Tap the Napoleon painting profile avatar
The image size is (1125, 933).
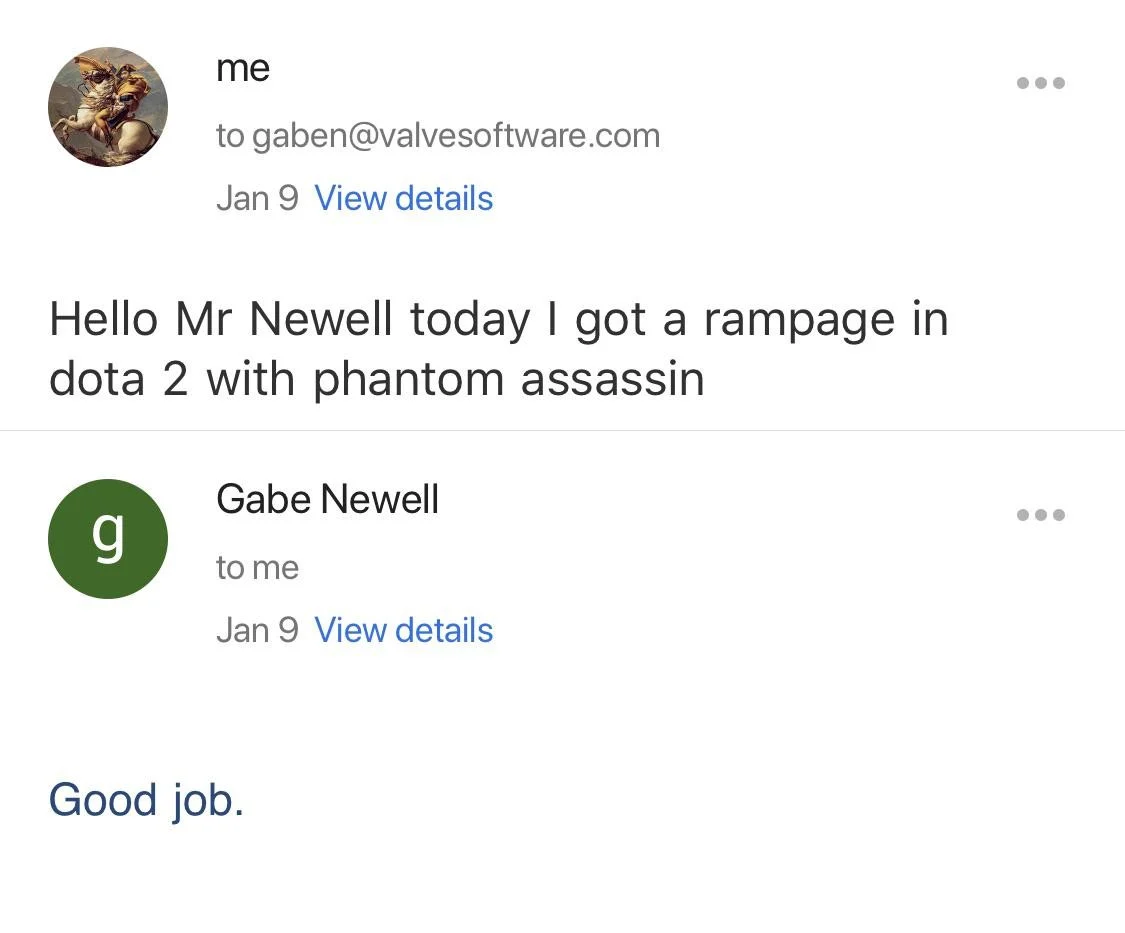[108, 107]
